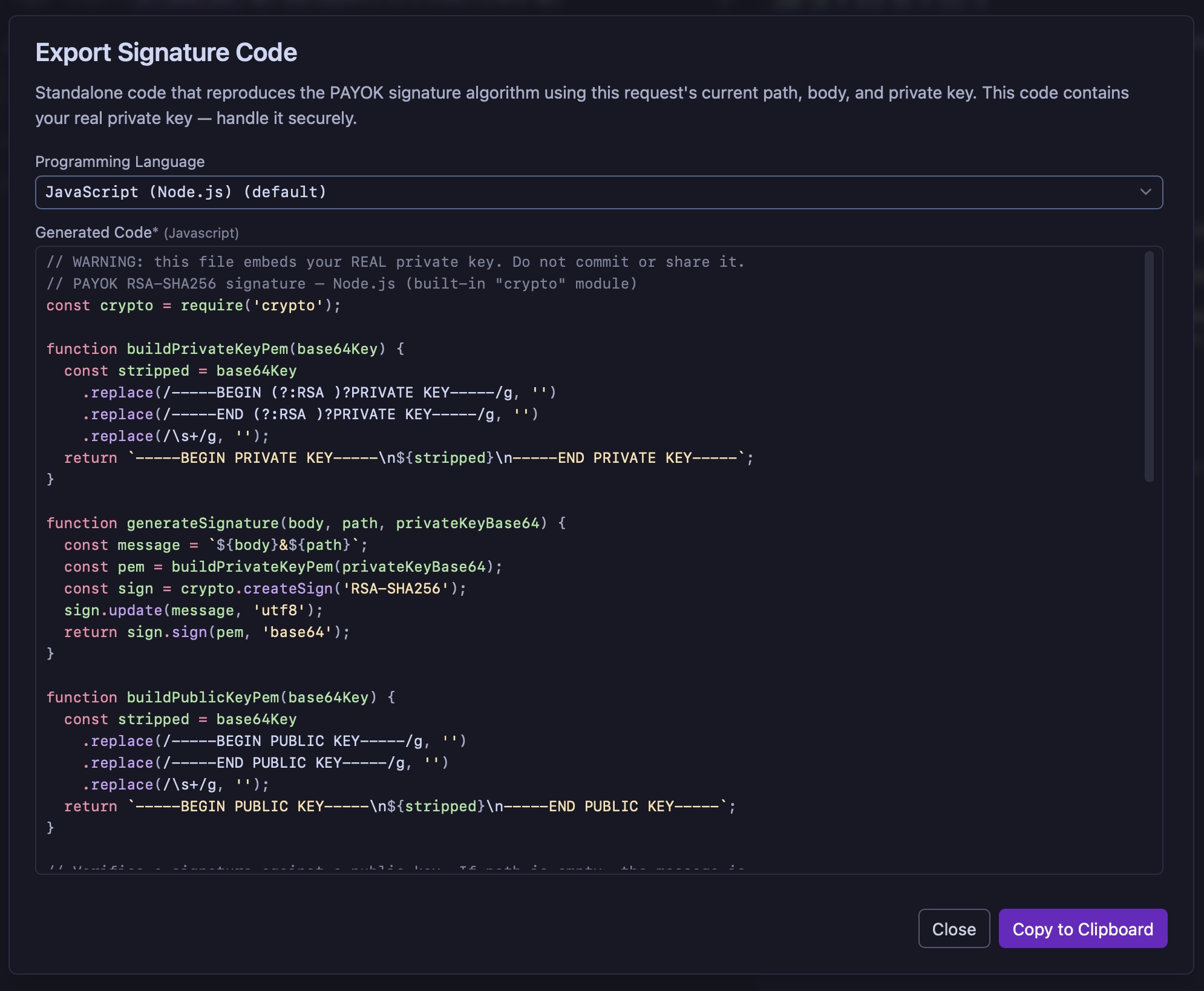
Task: Click the "Export Signature Code" heading
Action: (x=166, y=53)
